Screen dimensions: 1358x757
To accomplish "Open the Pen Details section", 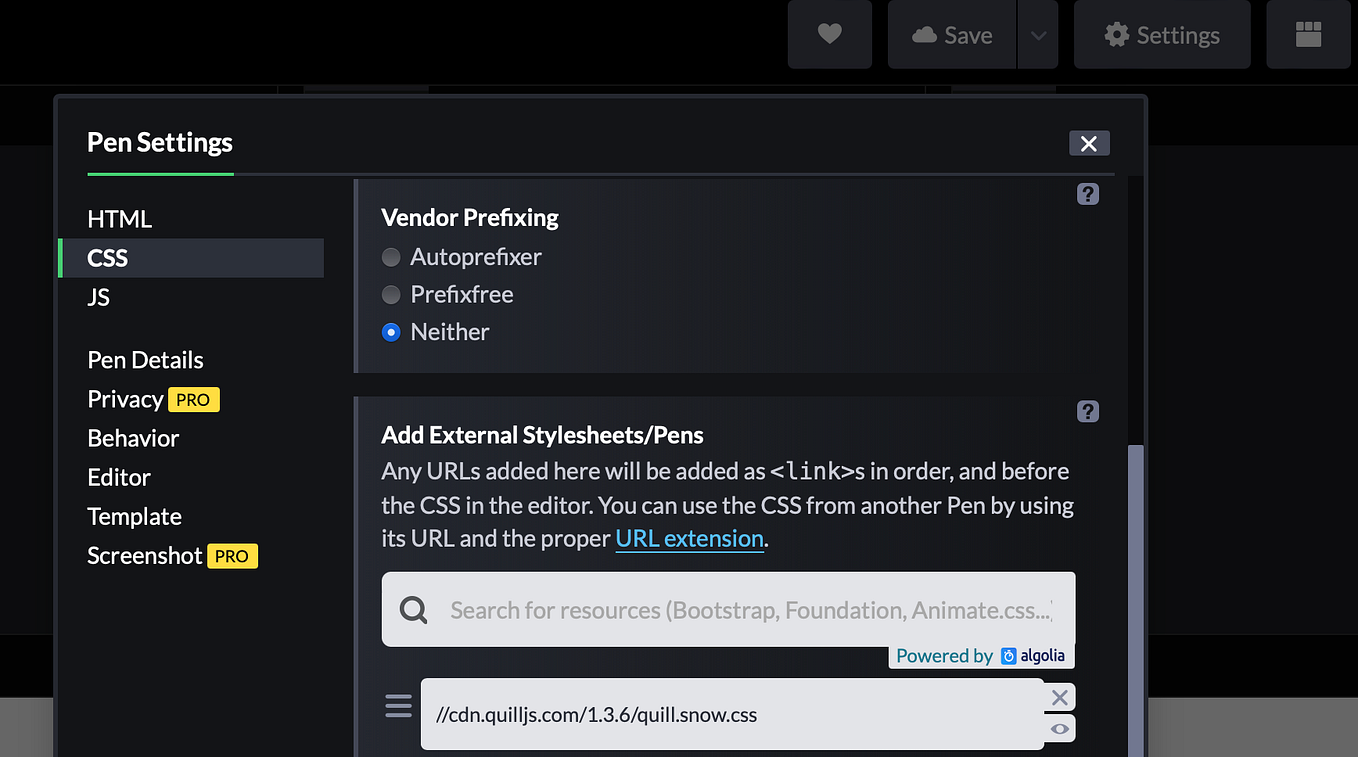I will pos(145,359).
